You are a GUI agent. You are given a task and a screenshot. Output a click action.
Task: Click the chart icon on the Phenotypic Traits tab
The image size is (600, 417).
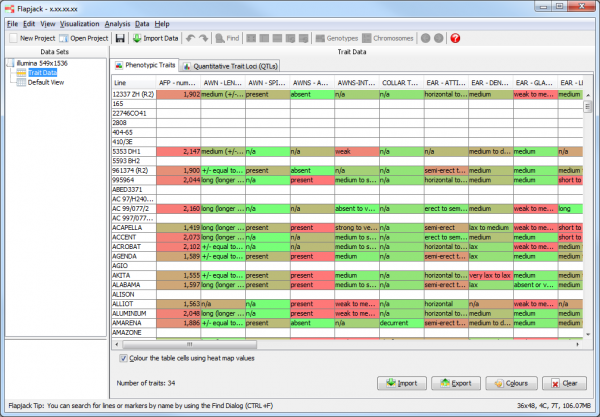click(x=119, y=65)
